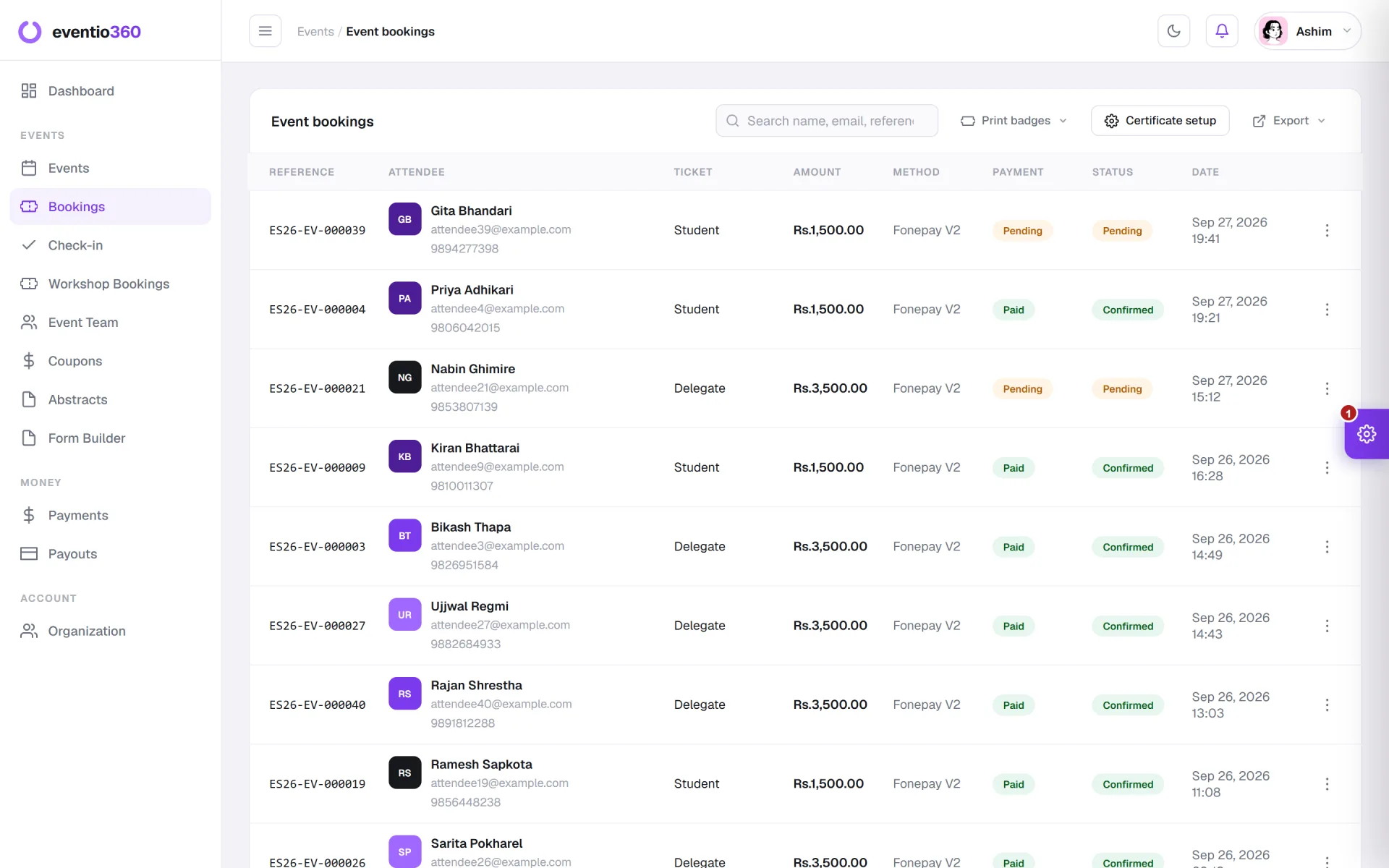The image size is (1389, 868).
Task: Open row actions for Rajan Shrestha
Action: (x=1327, y=705)
